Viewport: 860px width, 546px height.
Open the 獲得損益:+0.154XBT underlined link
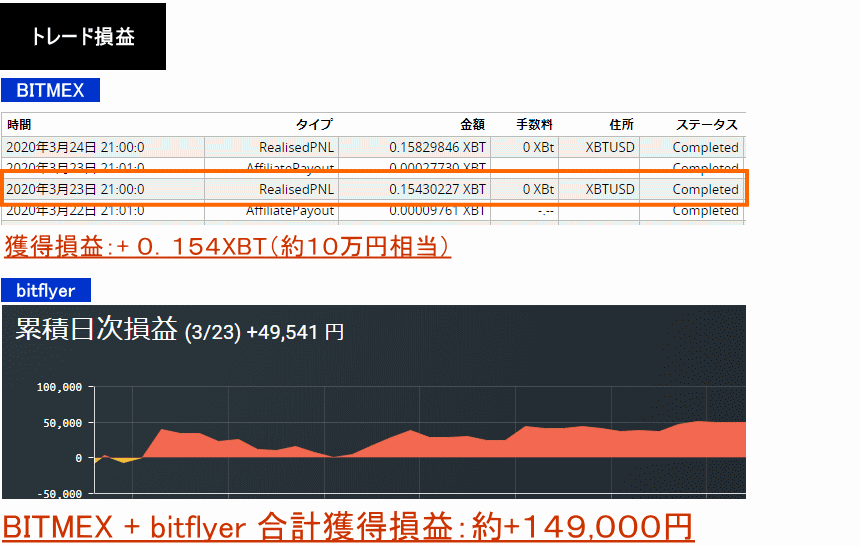[227, 246]
